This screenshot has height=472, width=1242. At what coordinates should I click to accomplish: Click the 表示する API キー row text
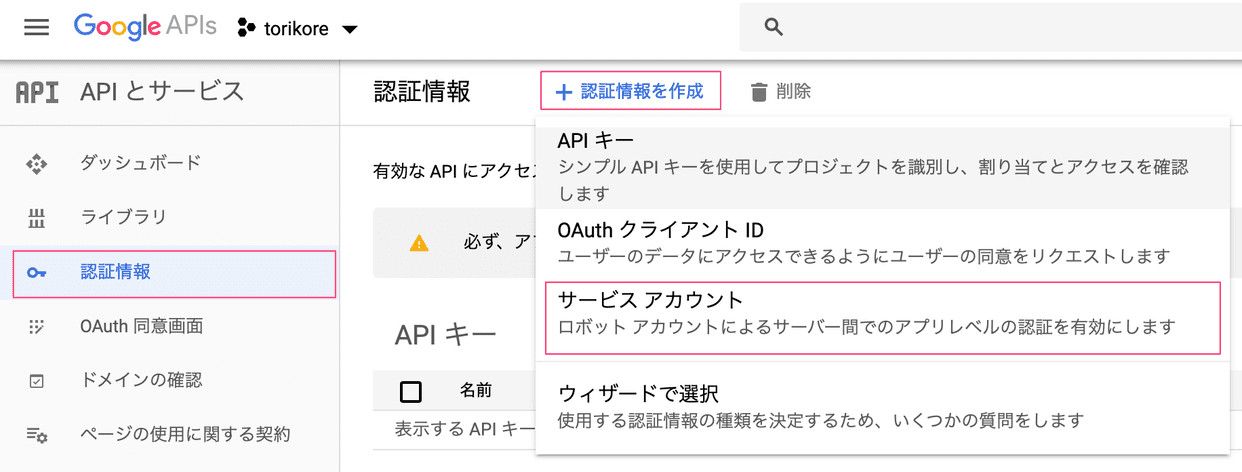(465, 430)
